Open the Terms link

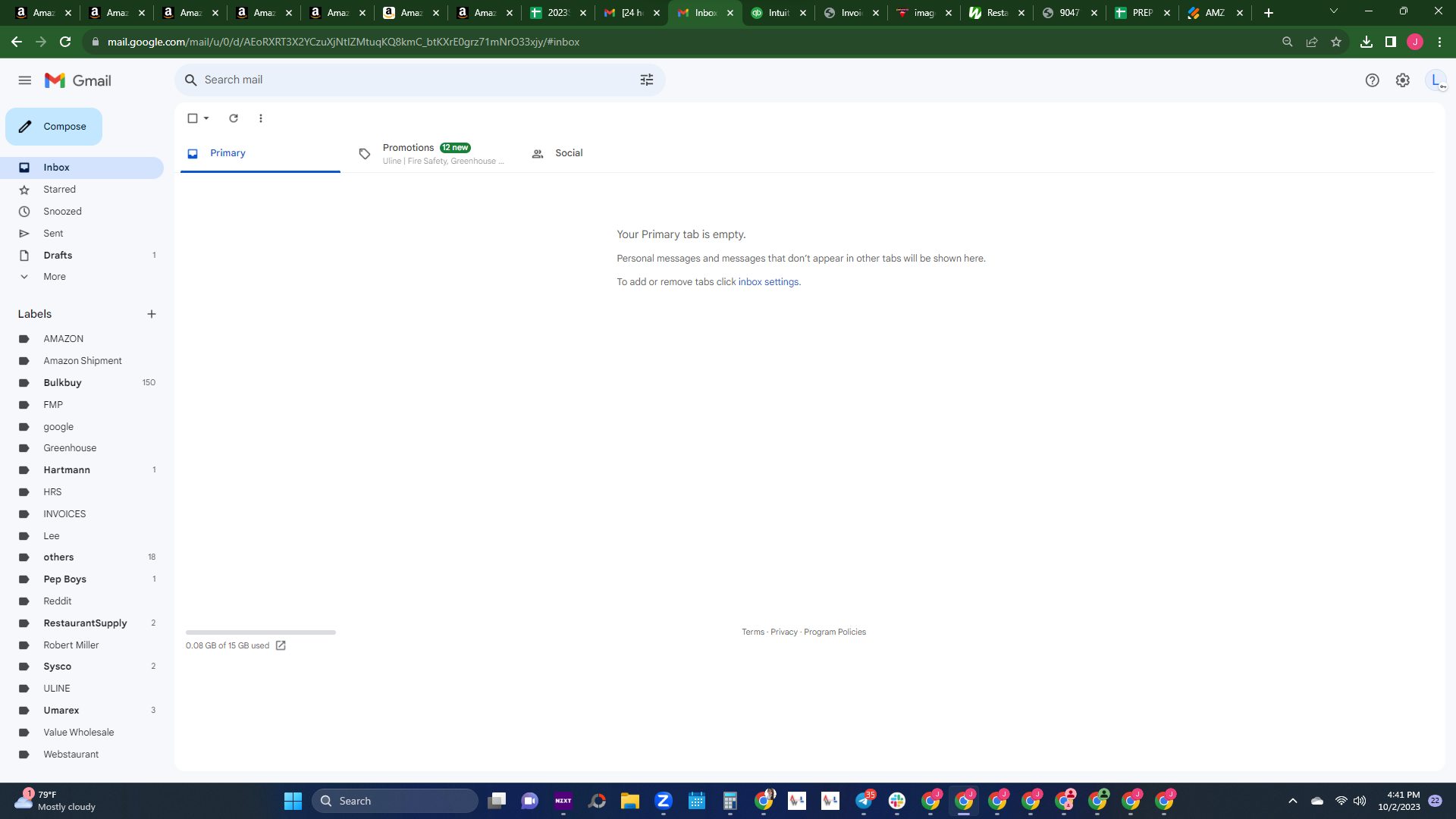tap(753, 632)
